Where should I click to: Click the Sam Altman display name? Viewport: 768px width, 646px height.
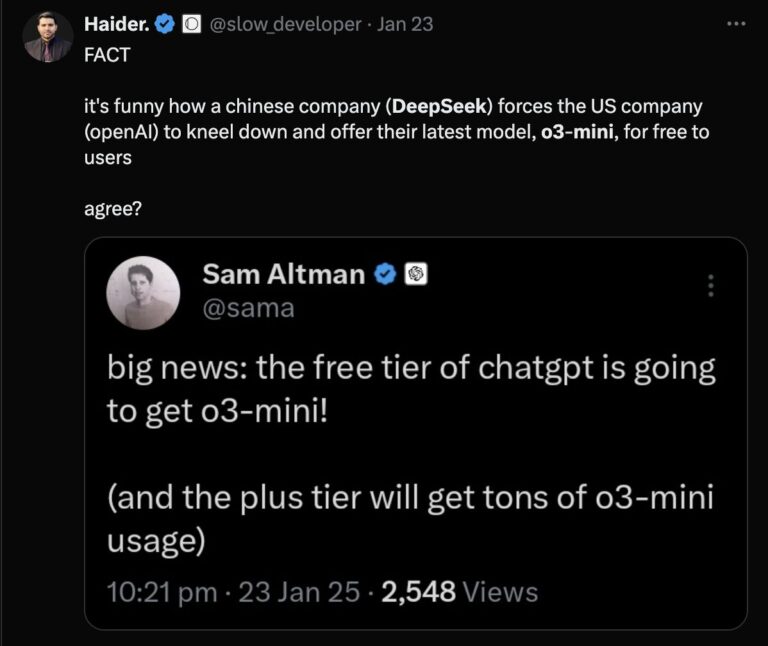(283, 273)
